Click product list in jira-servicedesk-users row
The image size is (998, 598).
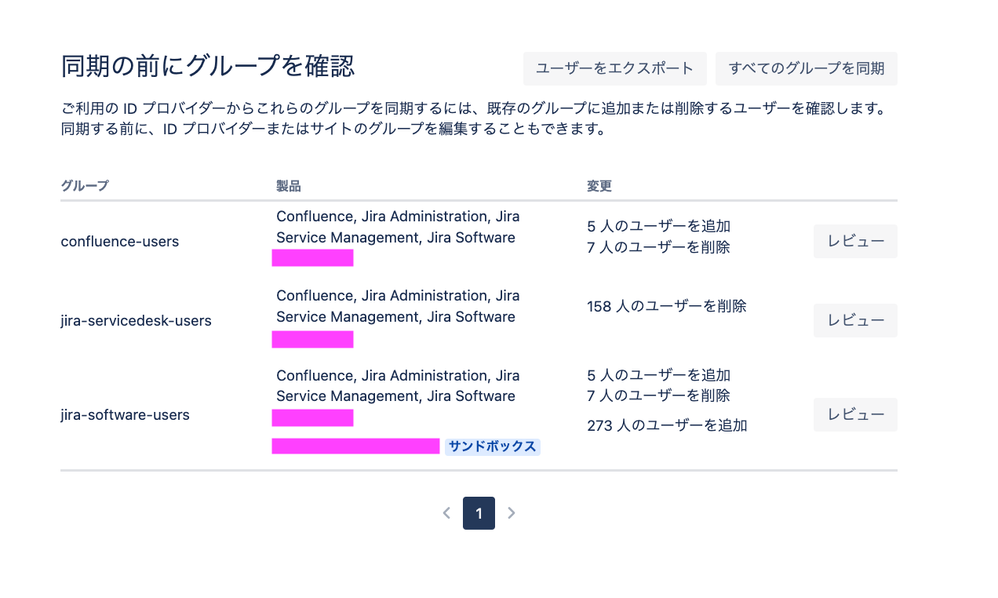click(x=398, y=306)
